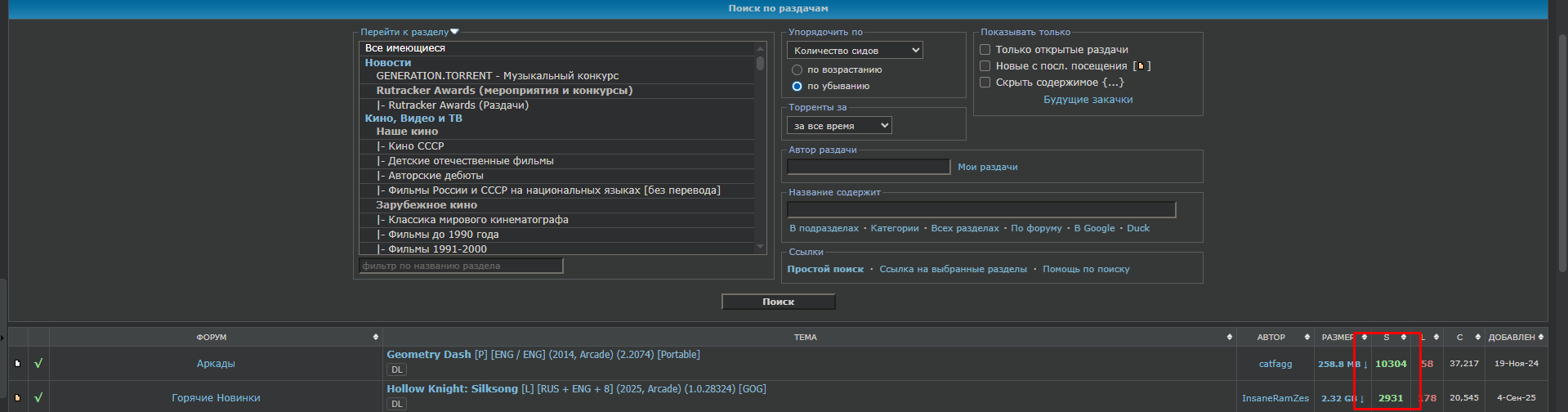1568x412 pixels.
Task: Open the Аркады forum link
Action: click(x=216, y=364)
